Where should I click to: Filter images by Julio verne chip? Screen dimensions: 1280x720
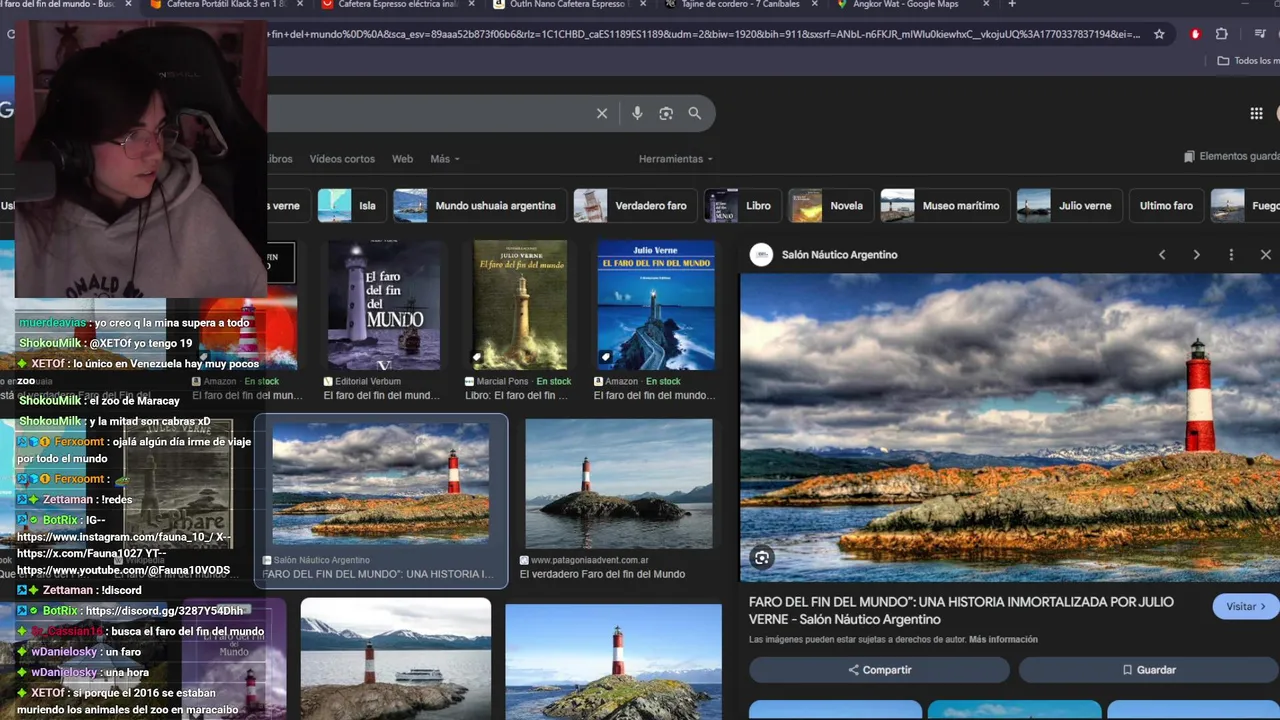tap(1068, 206)
